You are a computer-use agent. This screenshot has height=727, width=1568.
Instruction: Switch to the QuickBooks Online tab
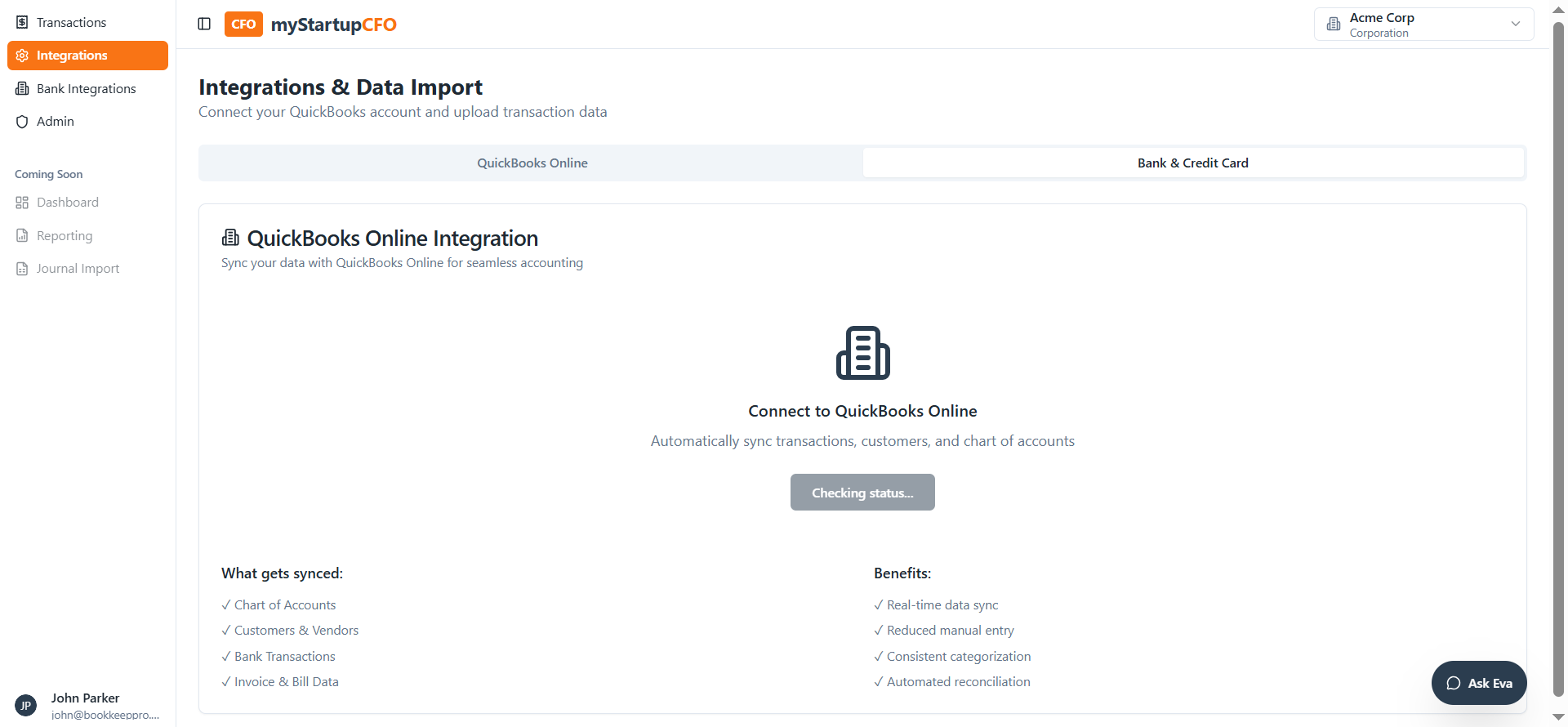tap(532, 163)
